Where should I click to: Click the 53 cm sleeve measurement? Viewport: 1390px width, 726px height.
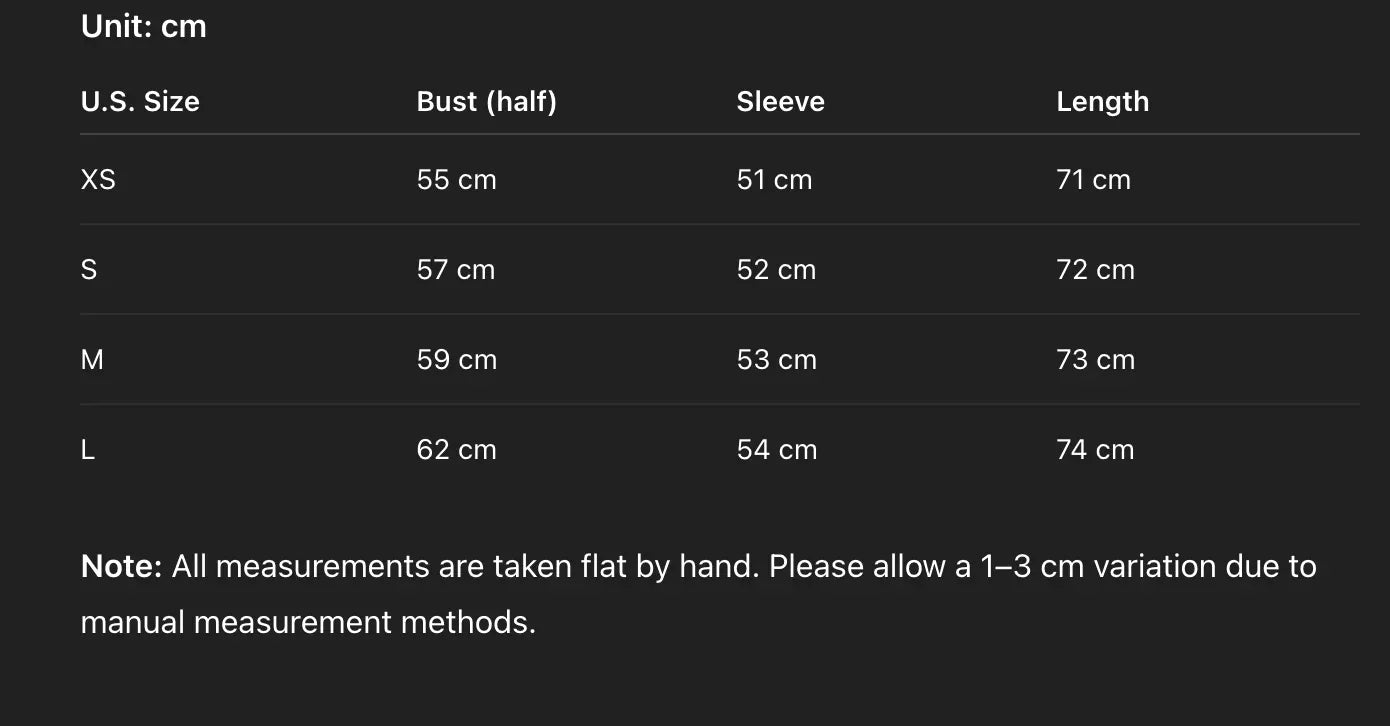pos(776,360)
